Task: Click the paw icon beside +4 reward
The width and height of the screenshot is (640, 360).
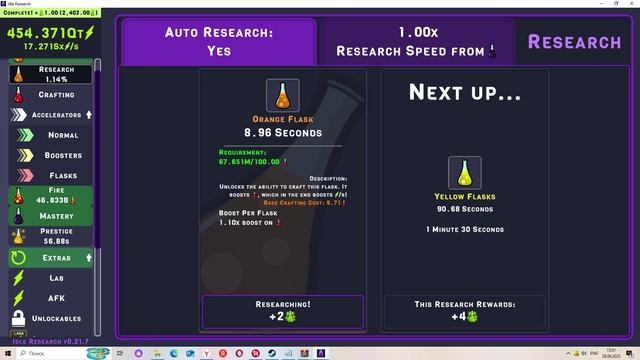Action: [x=472, y=316]
